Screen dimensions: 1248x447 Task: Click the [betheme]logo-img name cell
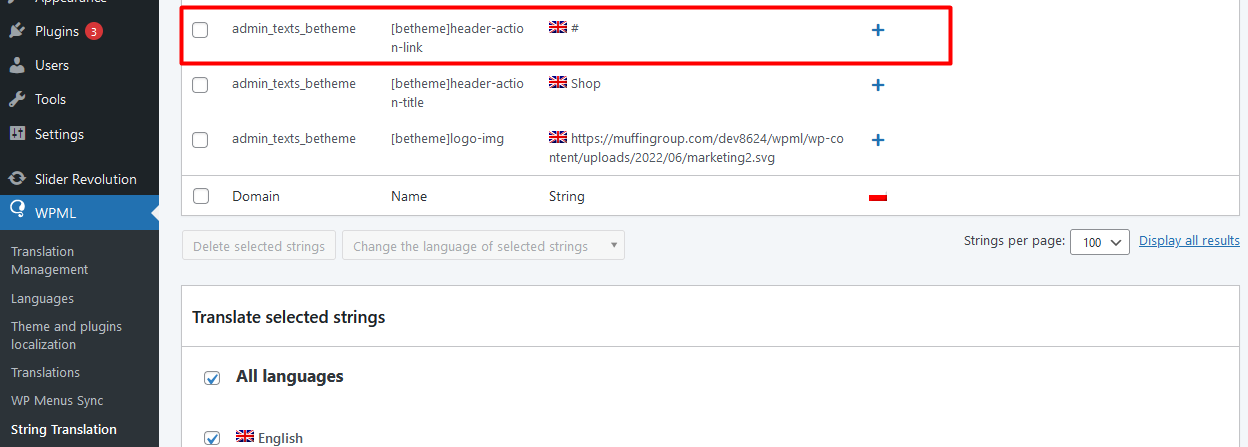click(x=447, y=139)
